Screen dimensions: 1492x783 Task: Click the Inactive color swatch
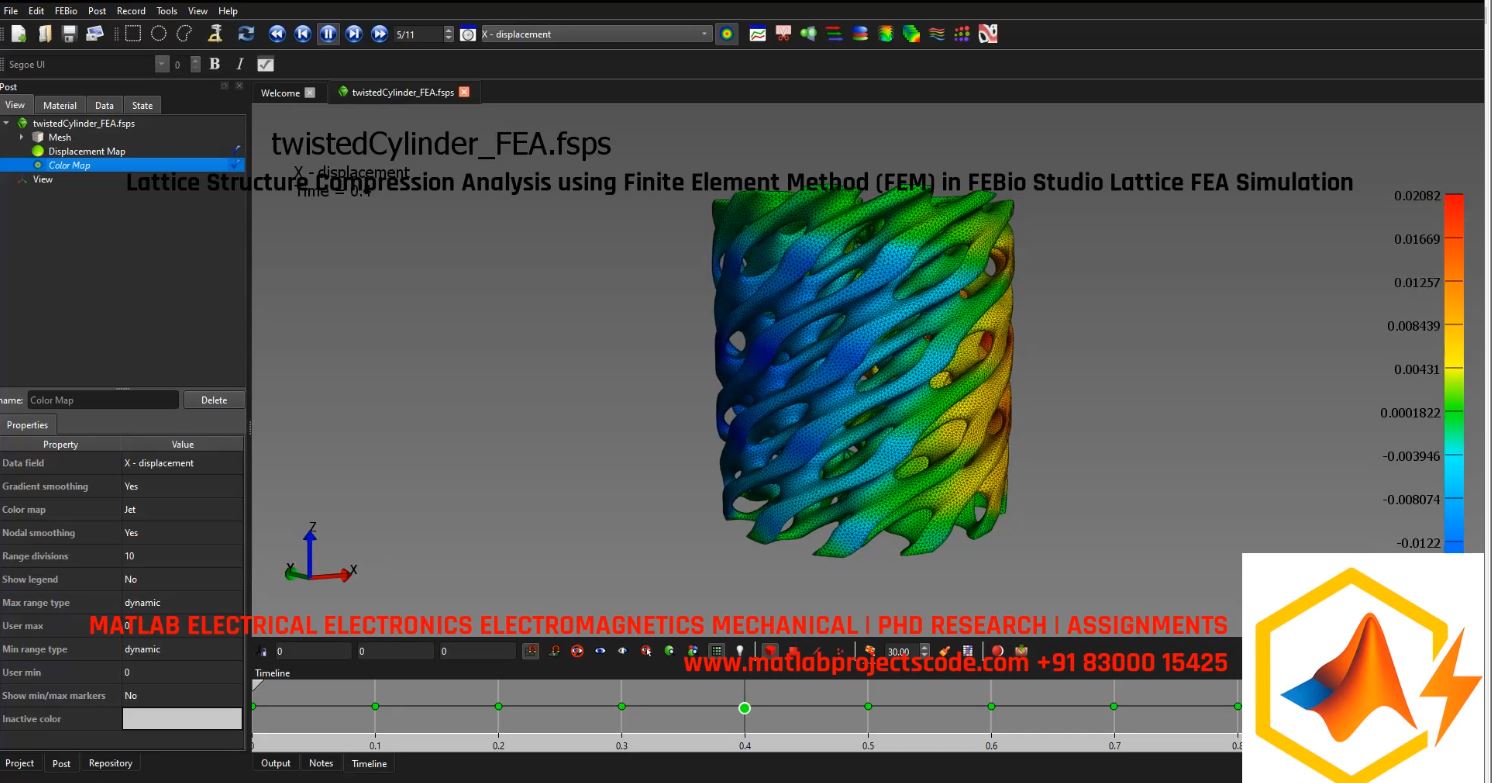point(182,718)
